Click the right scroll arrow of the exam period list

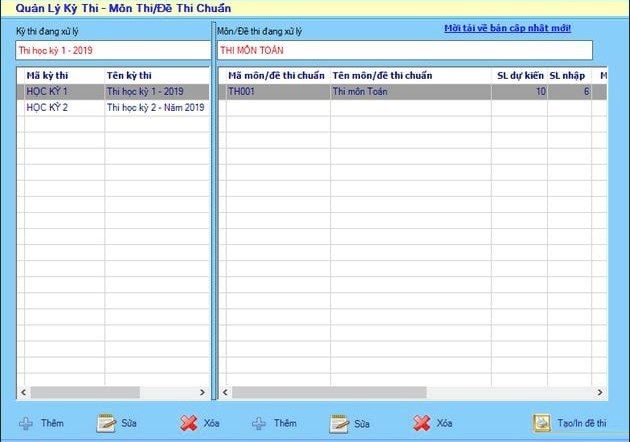202,392
